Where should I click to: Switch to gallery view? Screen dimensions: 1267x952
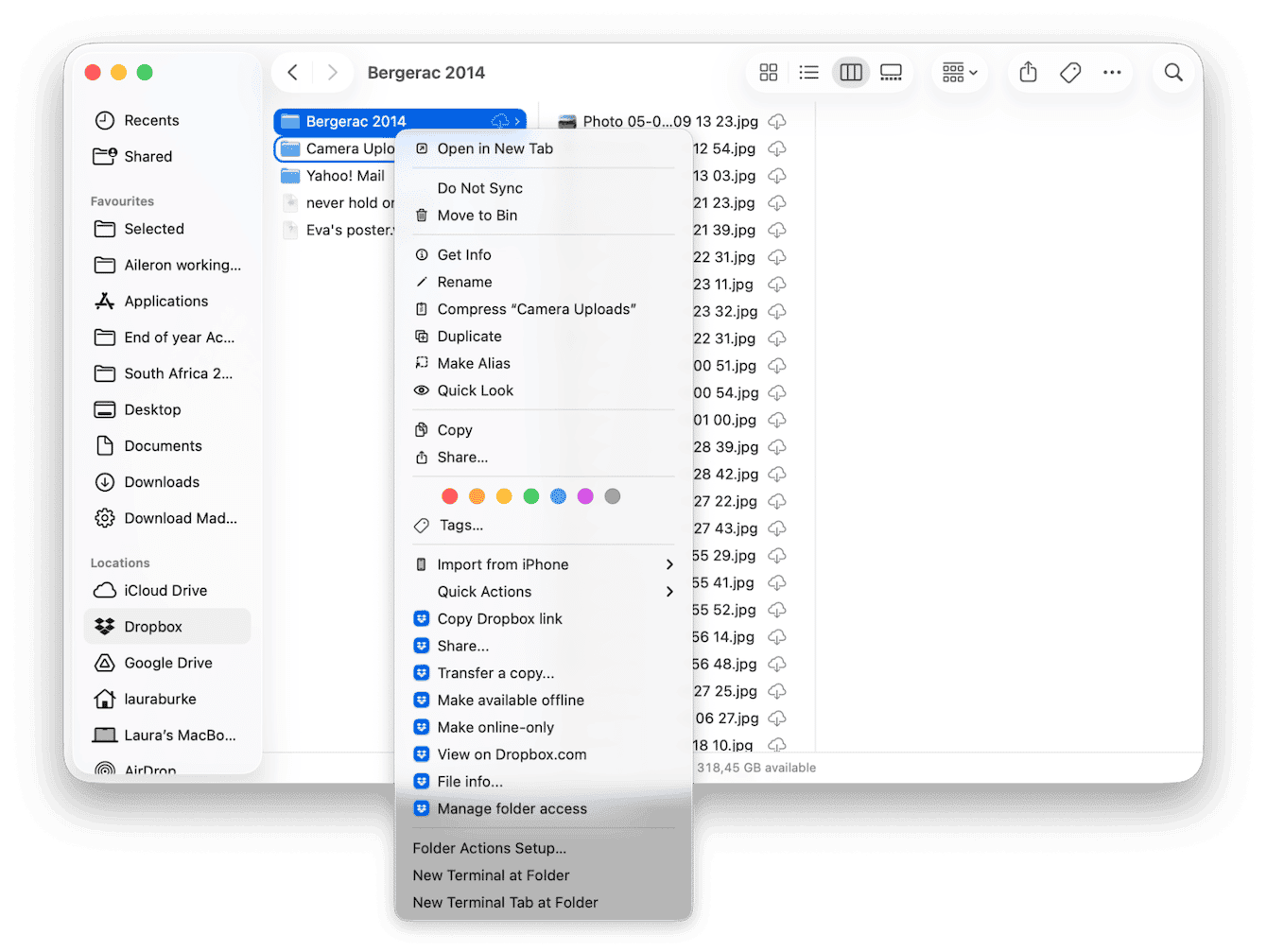pyautogui.click(x=891, y=72)
